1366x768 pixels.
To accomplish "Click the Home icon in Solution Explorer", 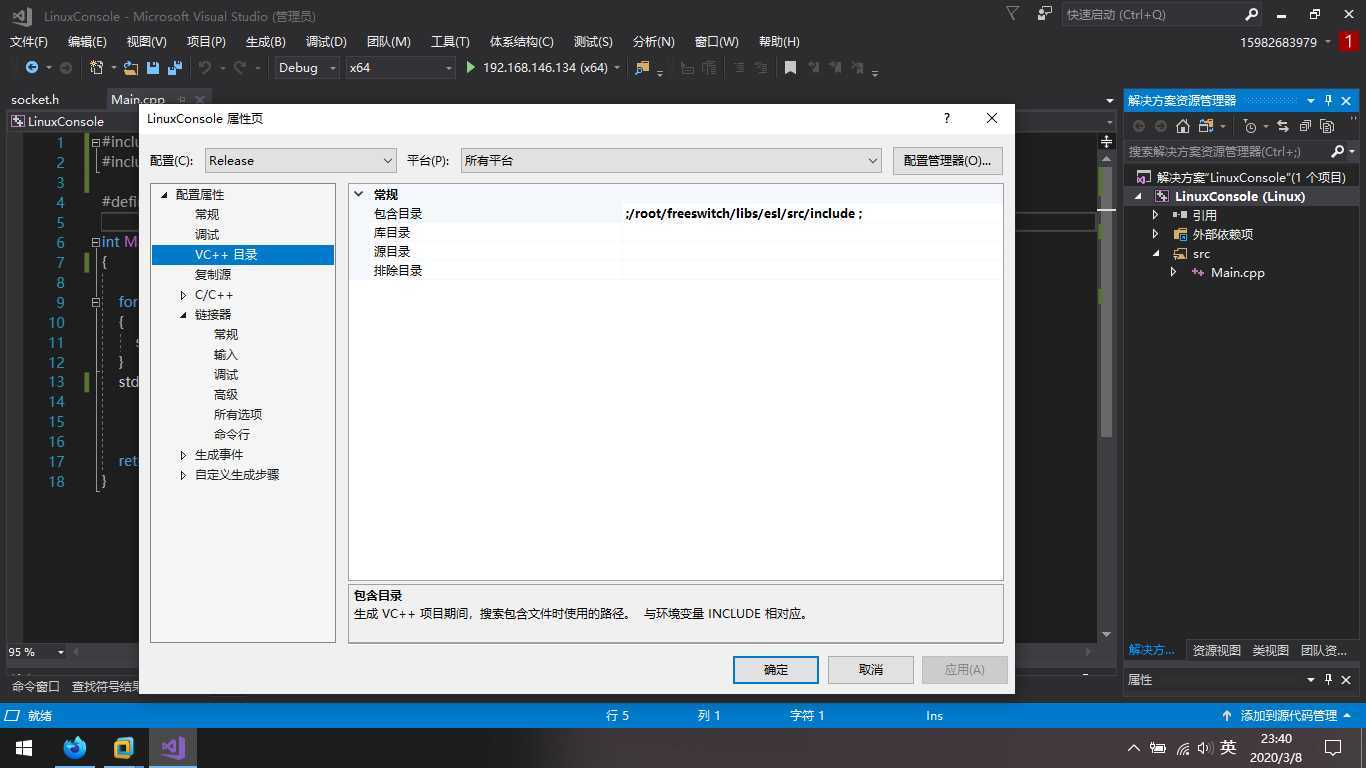I will (x=1183, y=126).
